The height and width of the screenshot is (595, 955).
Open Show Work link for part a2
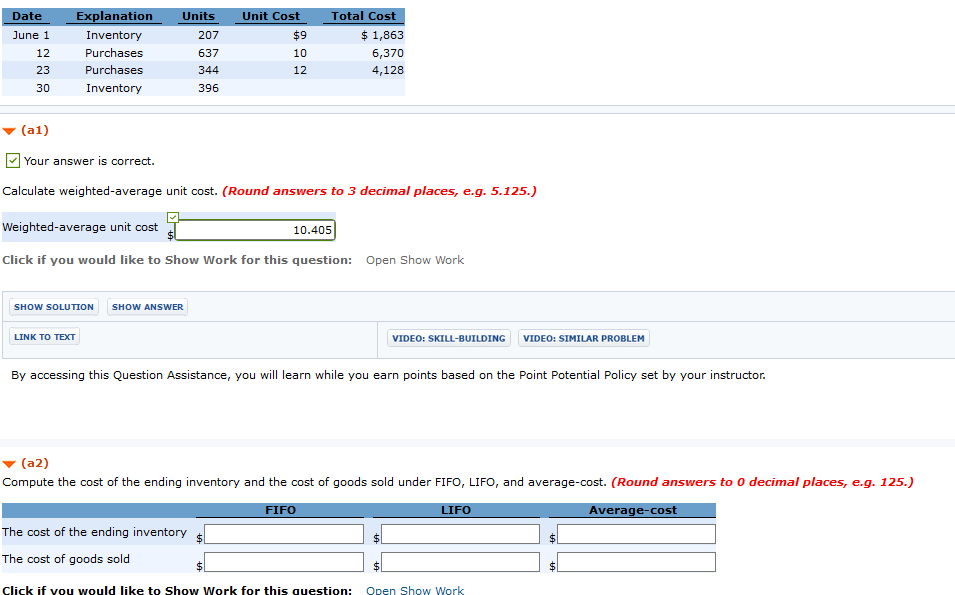(x=415, y=590)
